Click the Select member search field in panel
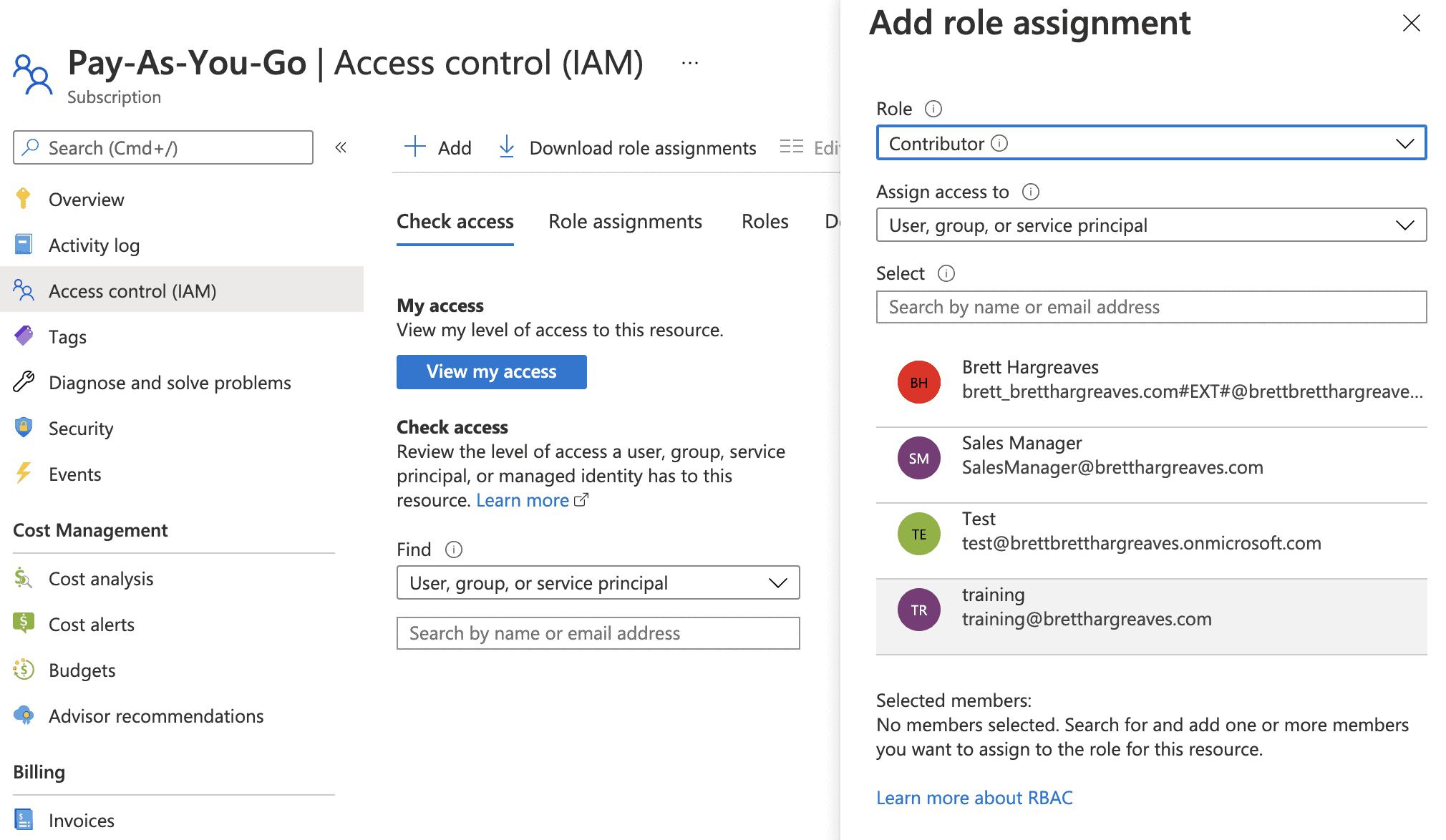Screen dimensions: 1446x840 coord(1151,307)
